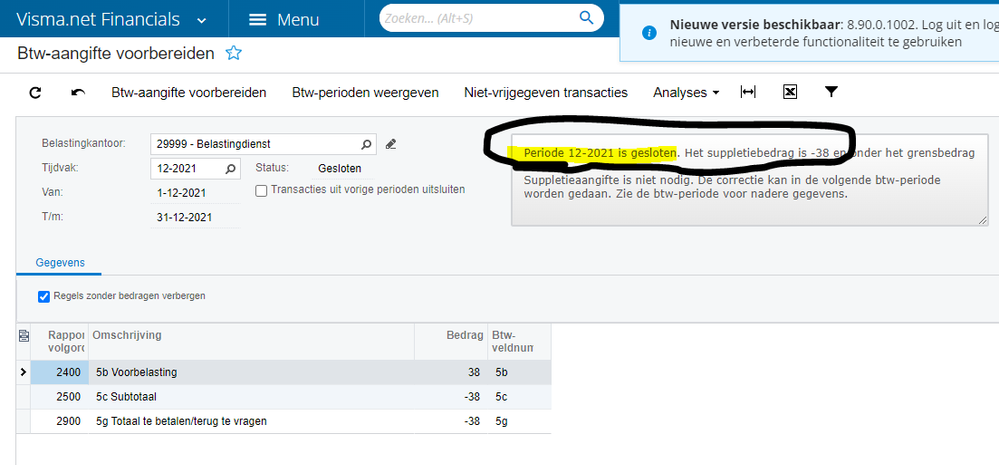Image resolution: width=999 pixels, height=465 pixels.
Task: Click 'Btw-perioden weergeven'
Action: 365,92
